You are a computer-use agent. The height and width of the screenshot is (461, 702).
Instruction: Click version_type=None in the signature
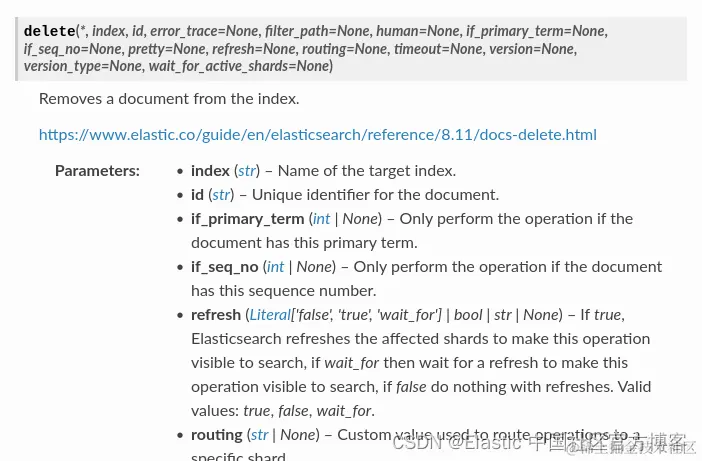[x=83, y=66]
